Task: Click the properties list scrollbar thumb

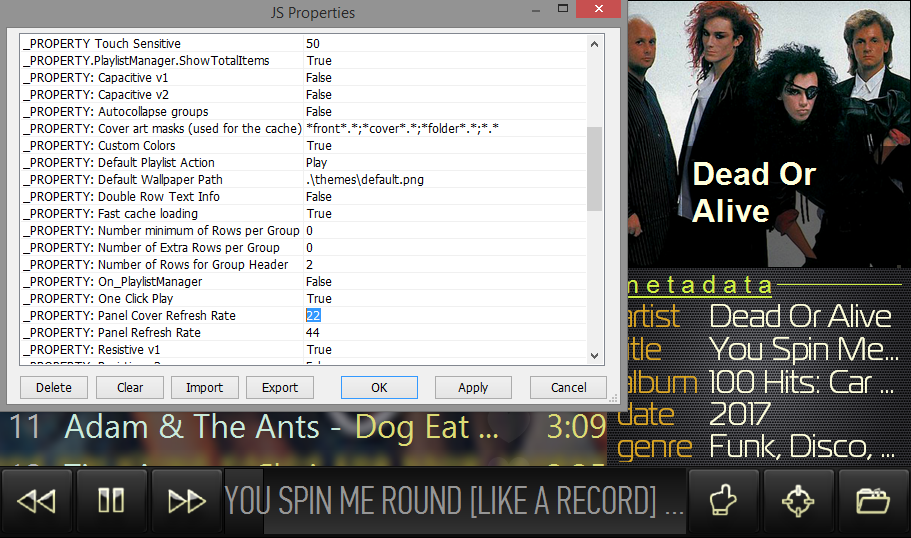Action: click(594, 168)
